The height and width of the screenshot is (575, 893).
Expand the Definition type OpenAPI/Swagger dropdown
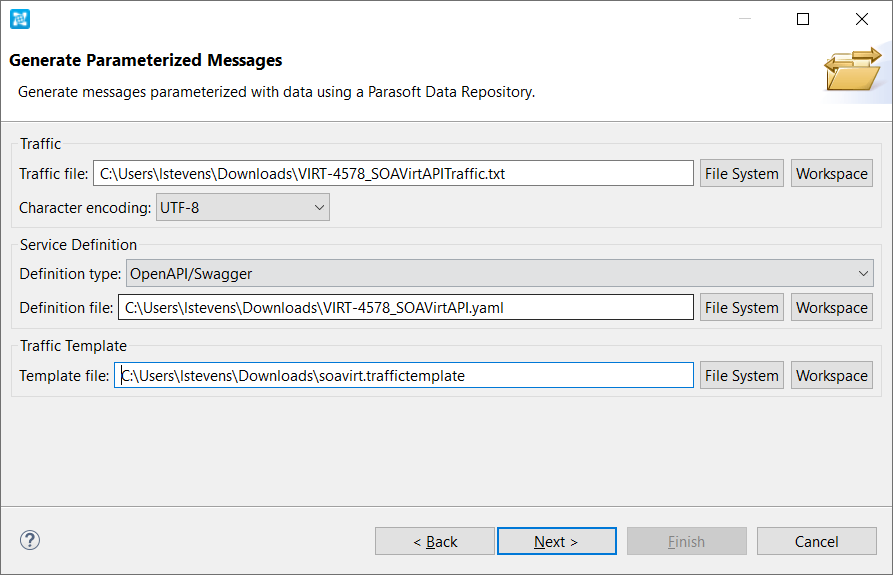click(x=499, y=274)
